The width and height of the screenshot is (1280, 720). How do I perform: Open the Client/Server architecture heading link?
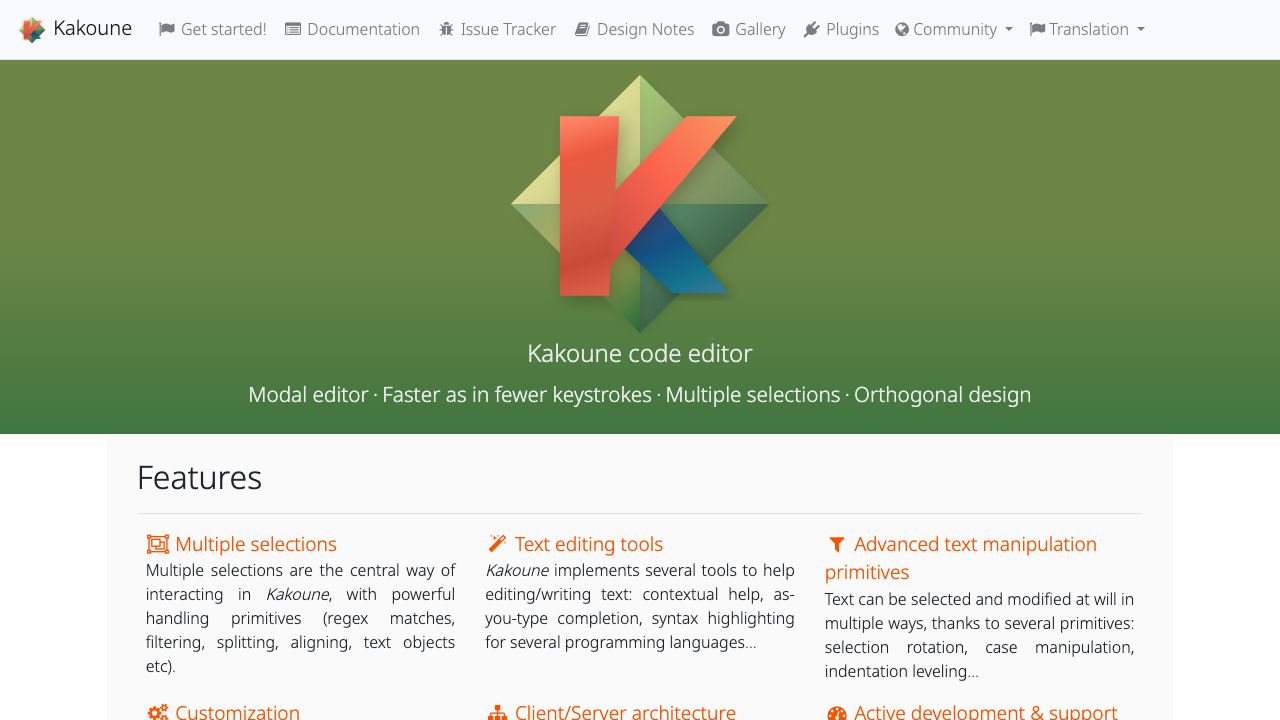click(625, 711)
